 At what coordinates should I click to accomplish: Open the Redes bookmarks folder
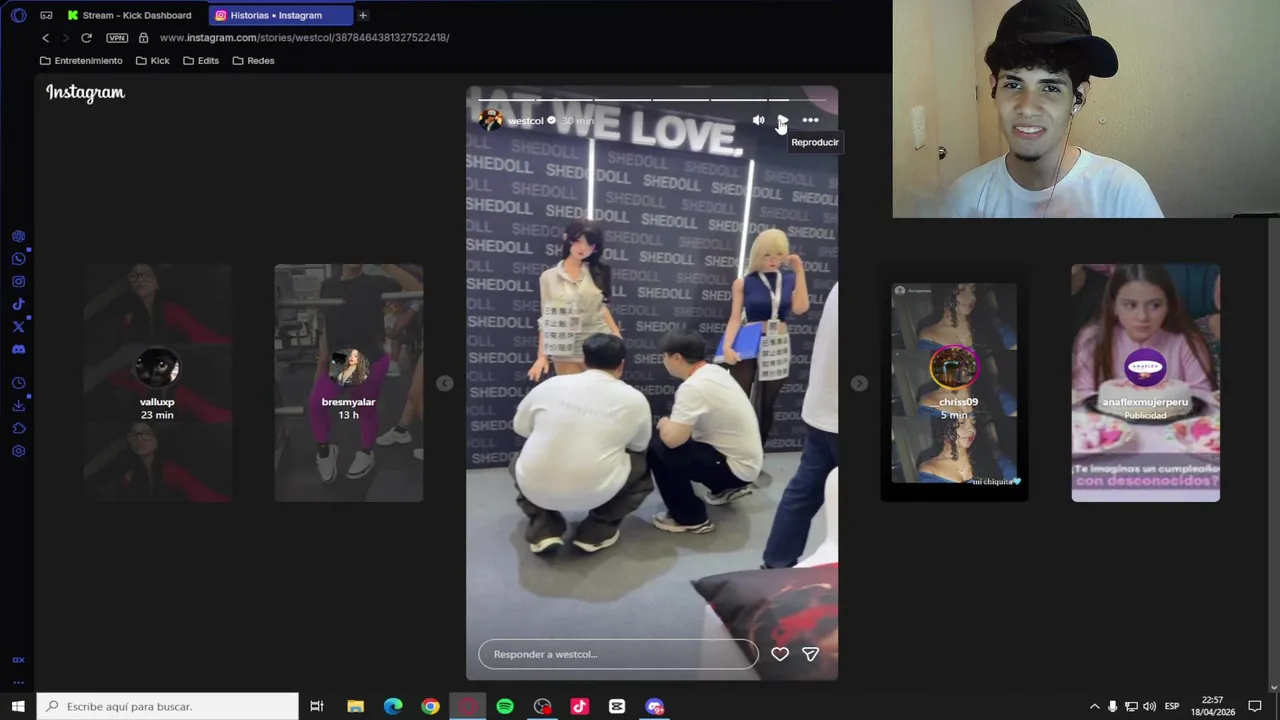coord(253,61)
